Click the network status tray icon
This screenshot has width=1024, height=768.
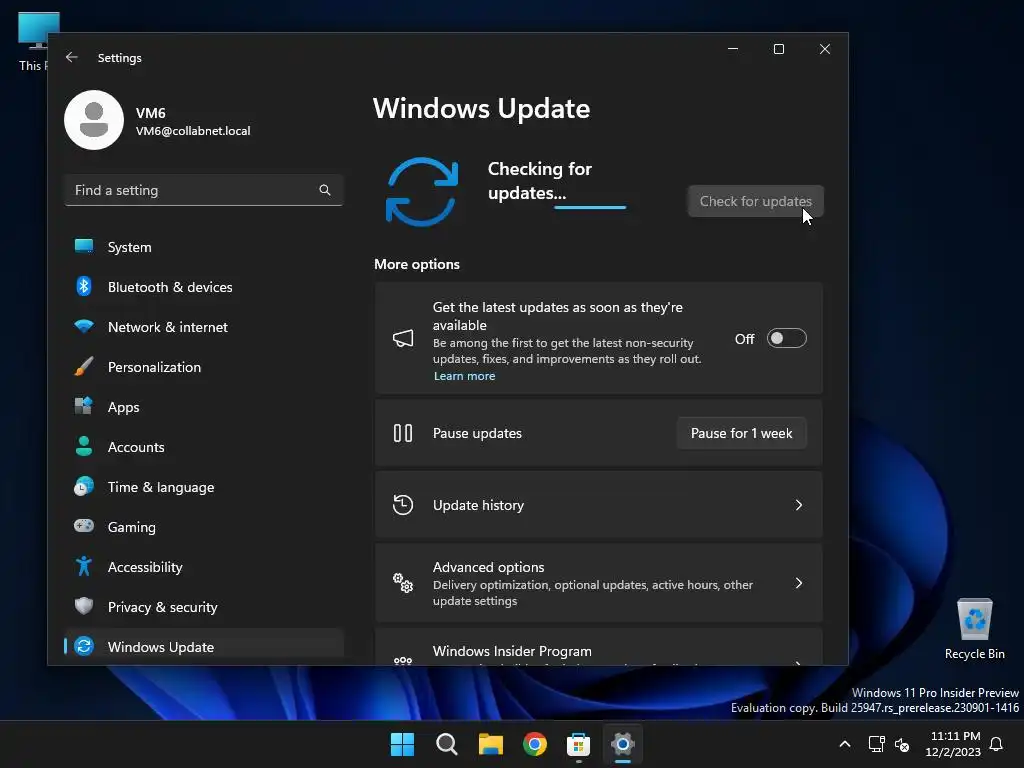pos(876,744)
